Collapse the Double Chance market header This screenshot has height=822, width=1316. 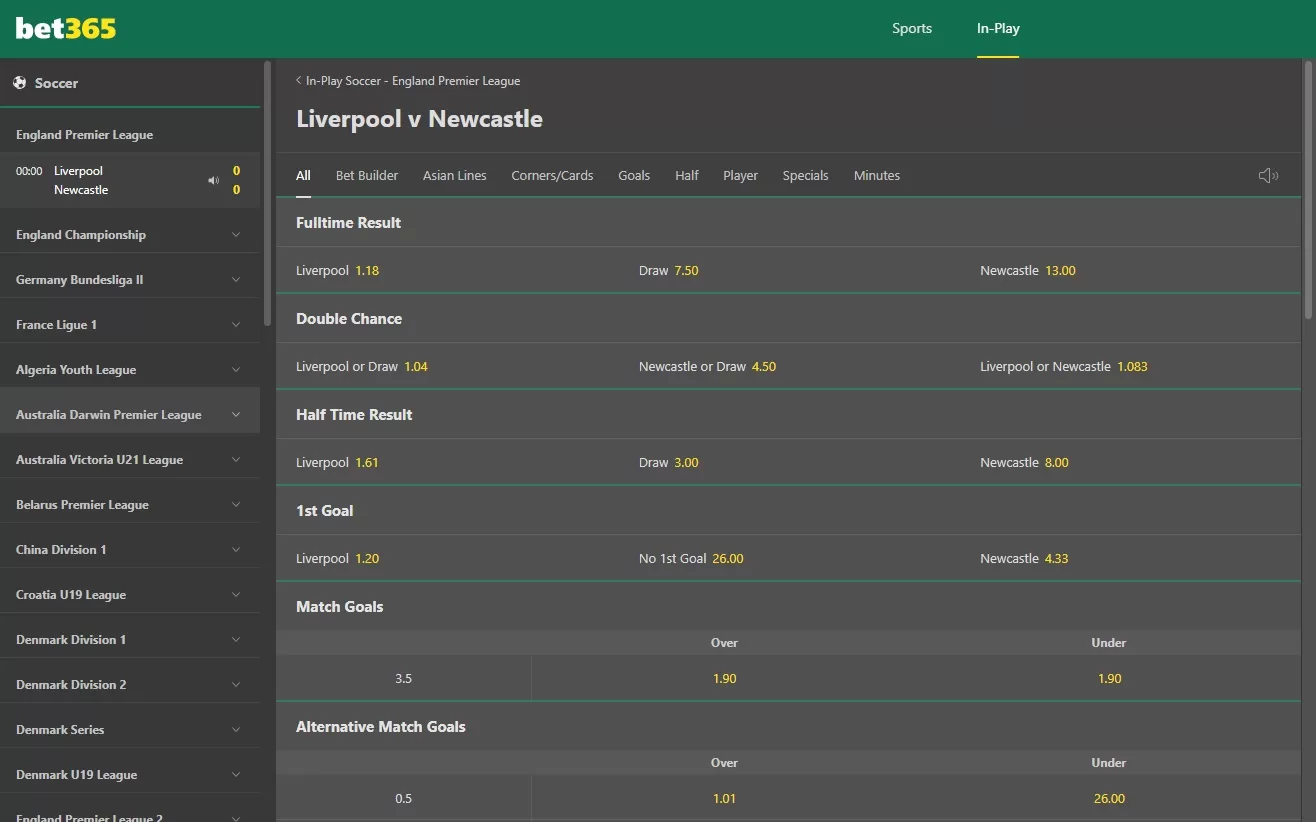789,319
